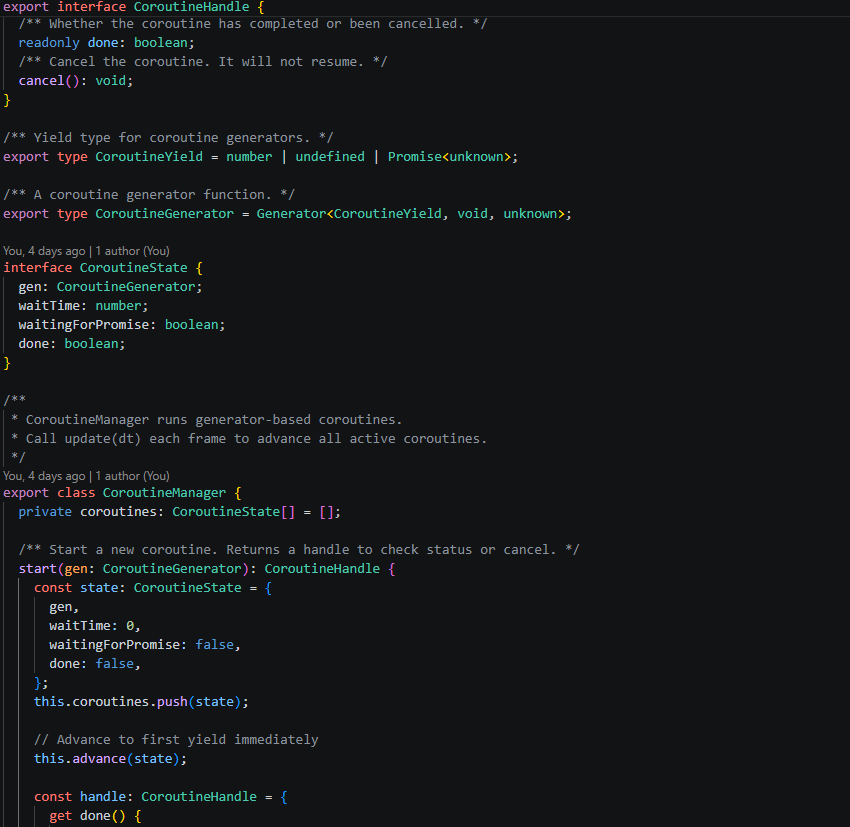Click 'Generator<CoroutineYield, void, unknown>' type
850x827 pixels.
pyautogui.click(x=410, y=214)
